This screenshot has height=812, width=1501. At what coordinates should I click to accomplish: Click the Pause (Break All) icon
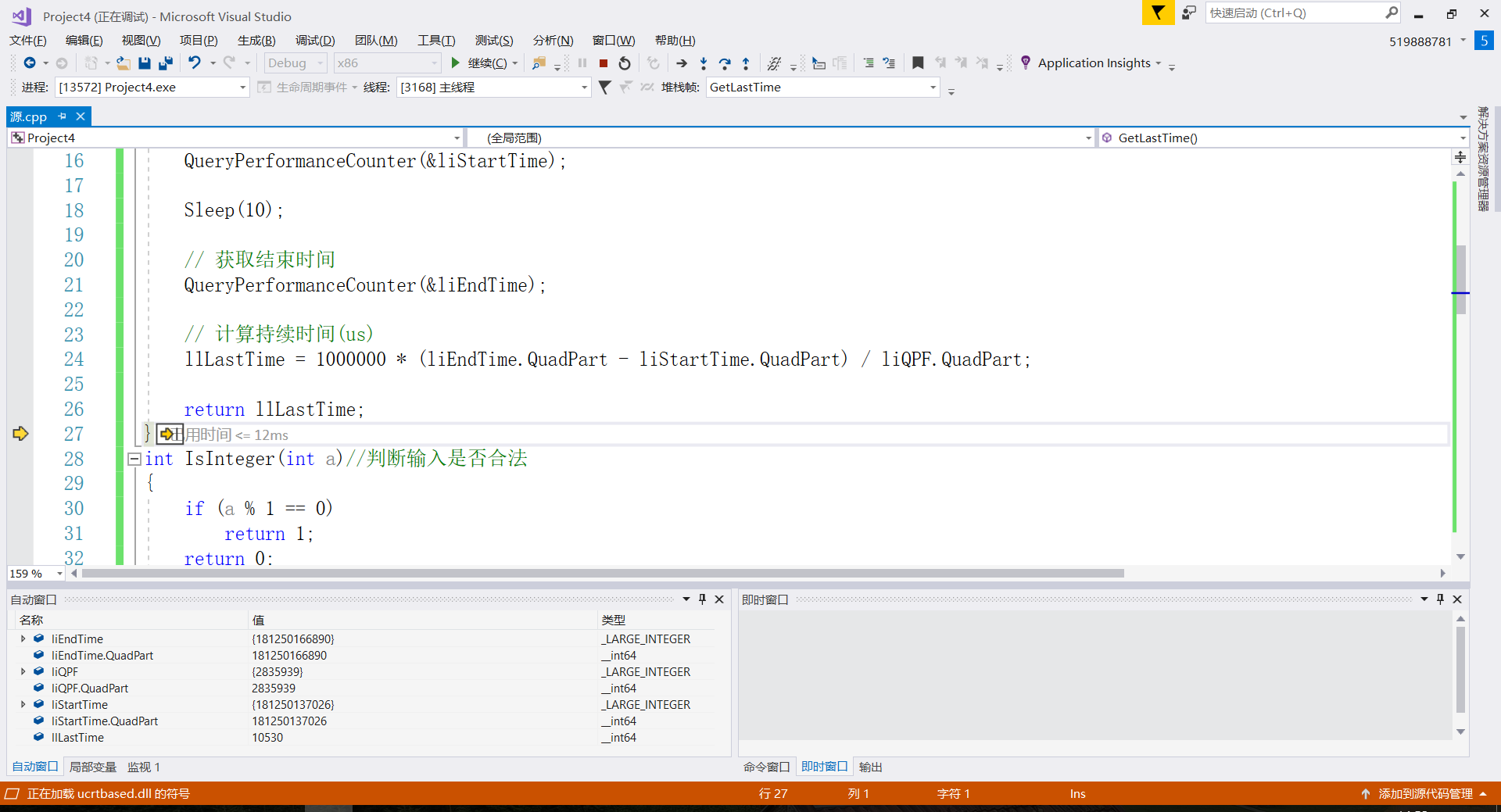coord(582,63)
